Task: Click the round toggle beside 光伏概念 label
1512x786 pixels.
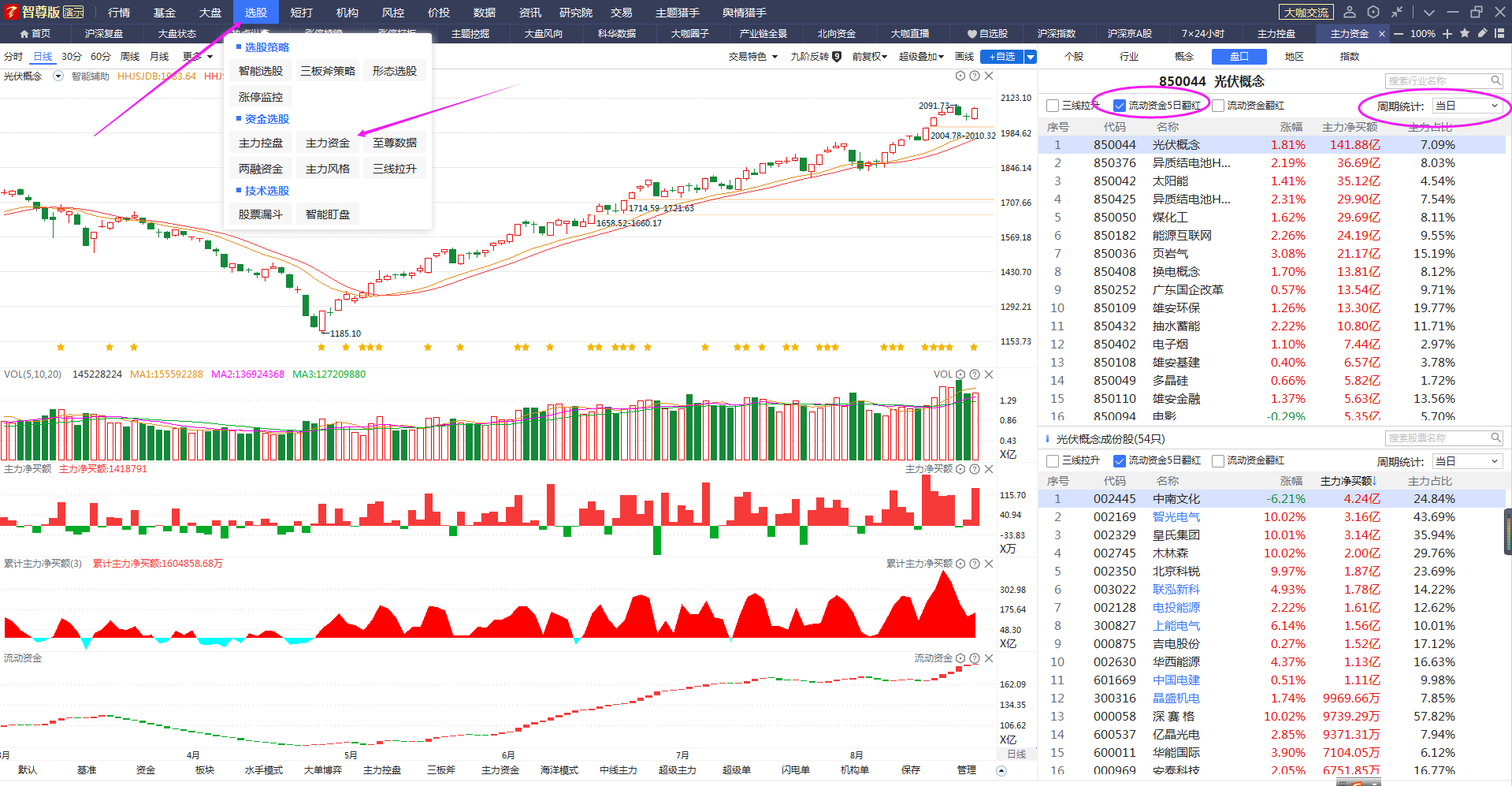Action: [x=58, y=76]
